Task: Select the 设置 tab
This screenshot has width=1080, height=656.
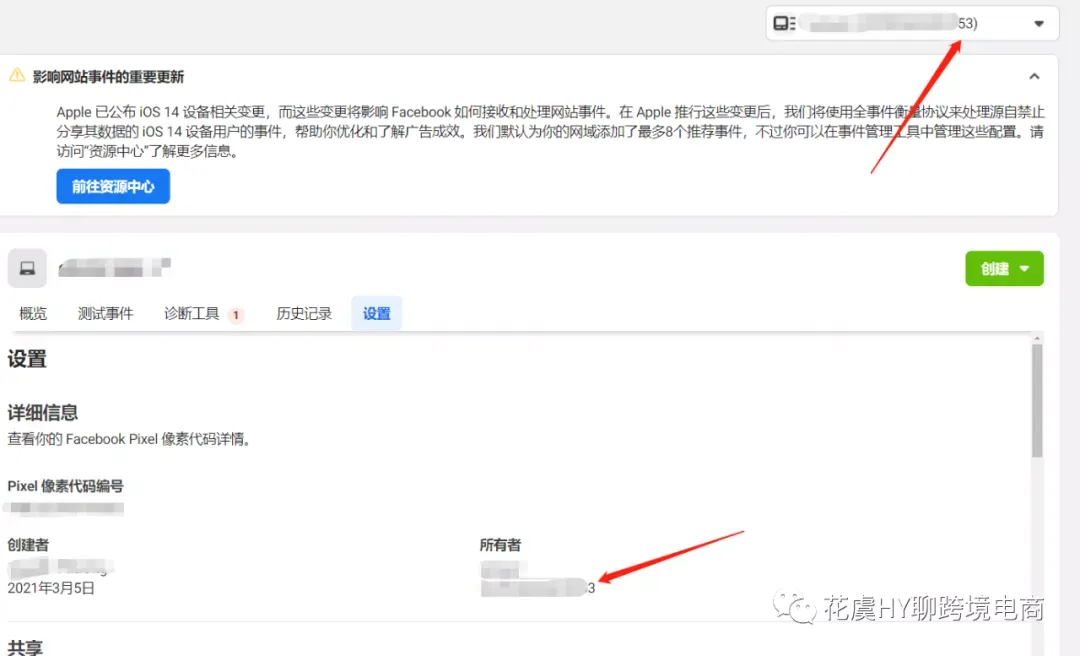Action: coord(377,314)
